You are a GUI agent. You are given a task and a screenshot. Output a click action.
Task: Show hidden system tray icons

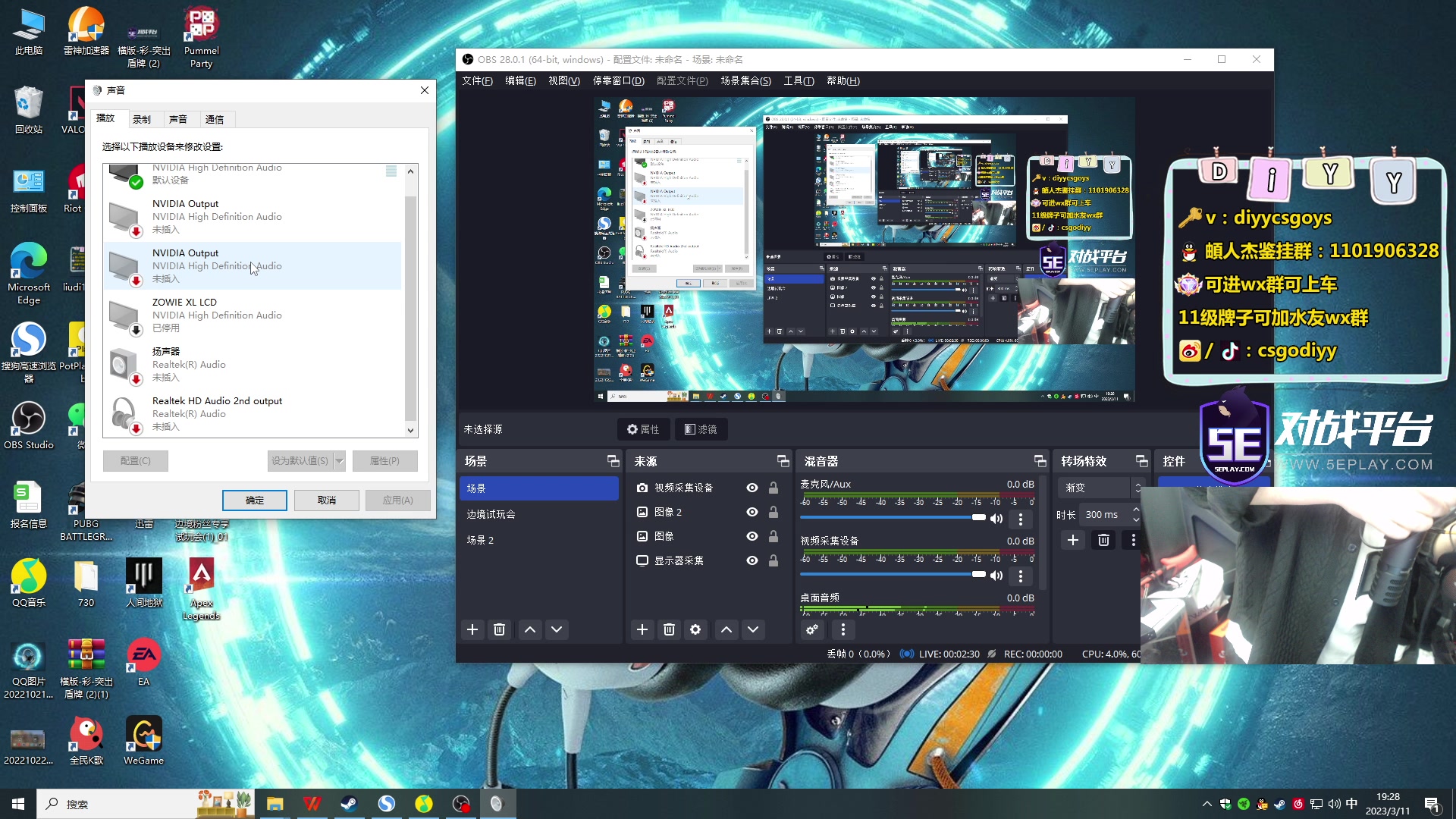tap(1207, 804)
